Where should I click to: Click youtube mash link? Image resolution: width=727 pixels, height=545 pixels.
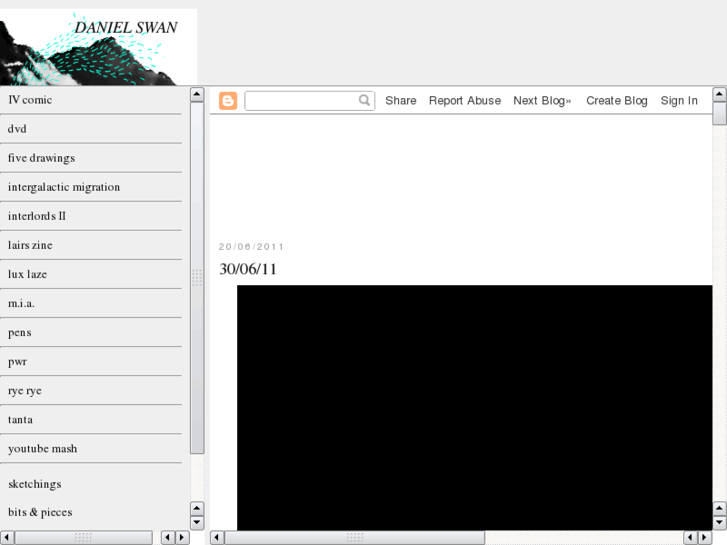click(43, 449)
